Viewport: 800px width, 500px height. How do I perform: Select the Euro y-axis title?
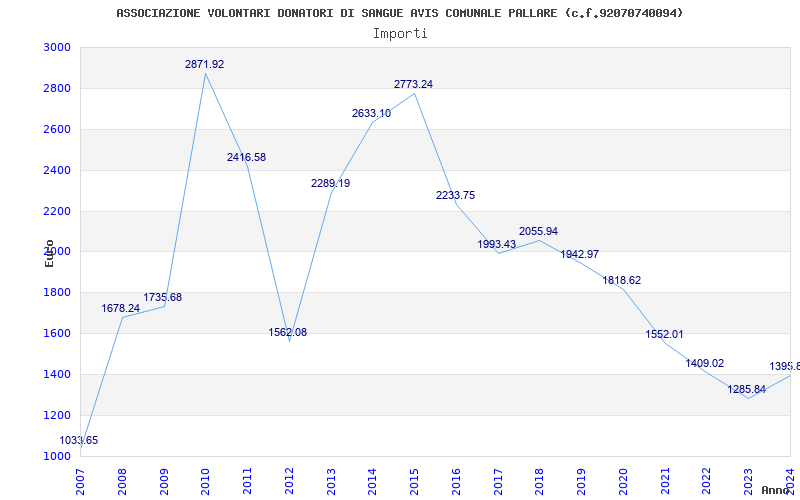click(x=49, y=253)
